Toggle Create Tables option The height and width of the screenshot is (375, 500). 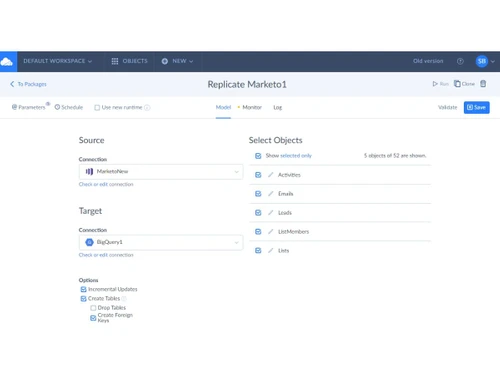83,299
